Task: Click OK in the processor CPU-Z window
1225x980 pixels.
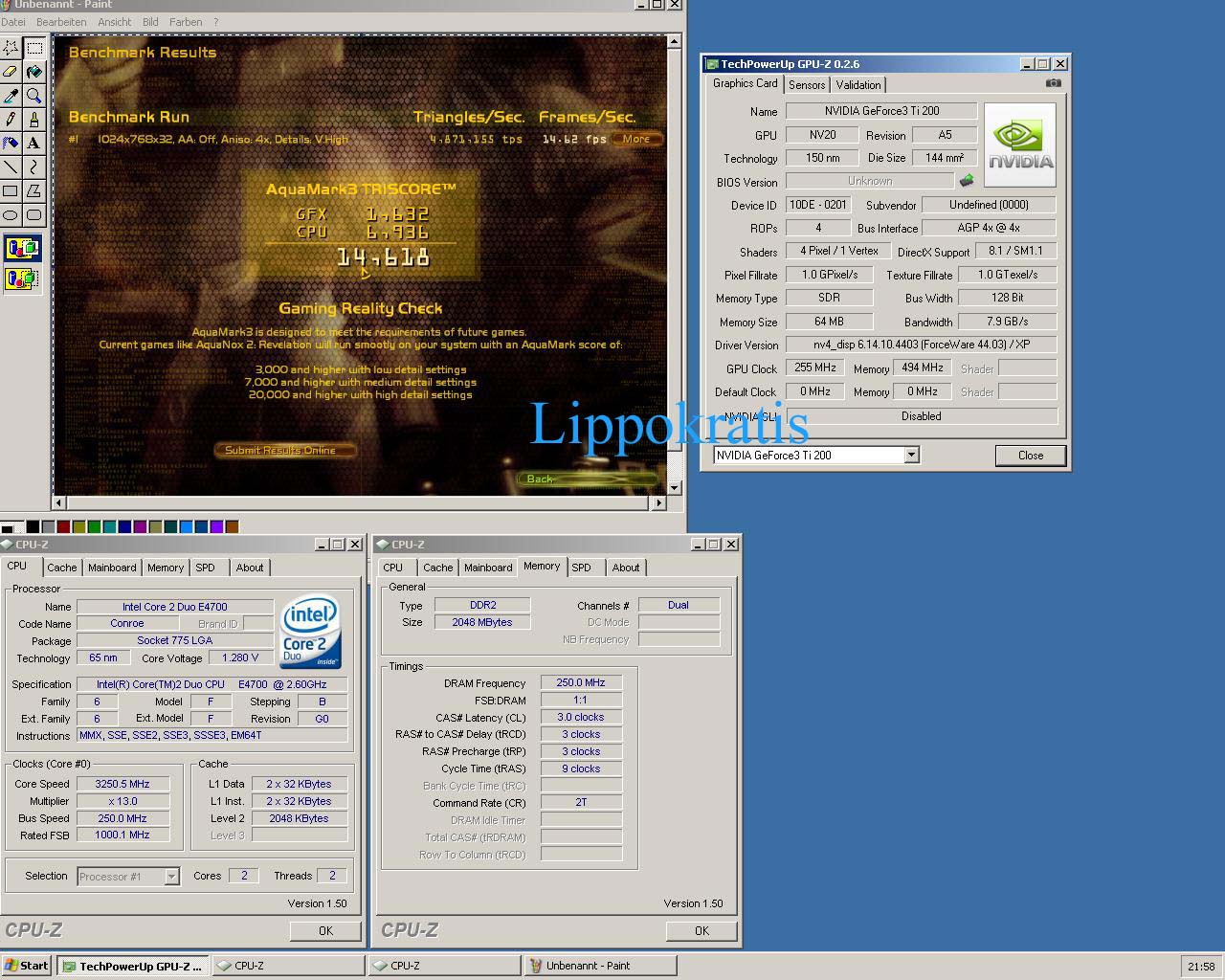Action: tap(325, 930)
